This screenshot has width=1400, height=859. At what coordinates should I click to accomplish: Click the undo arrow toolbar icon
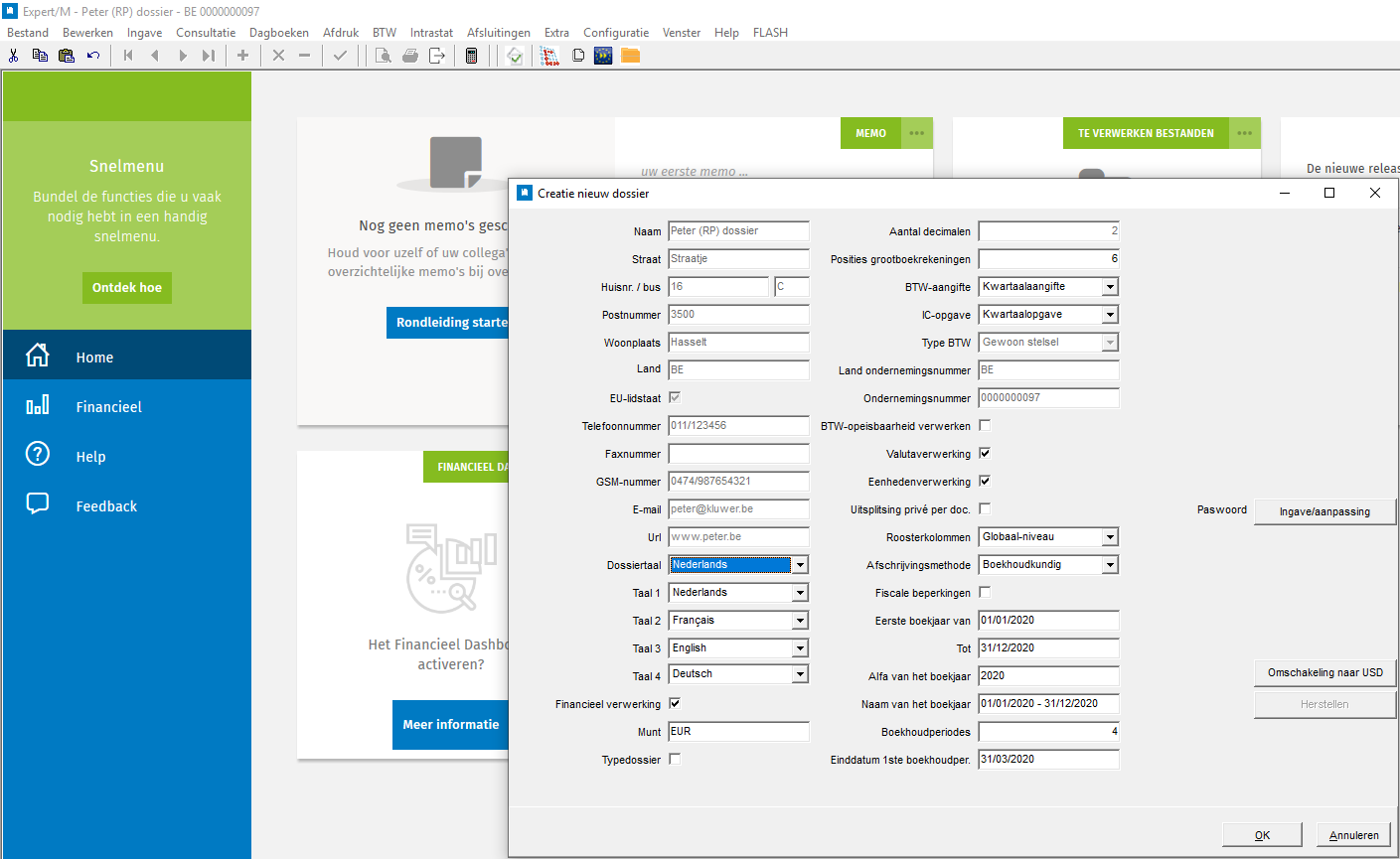coord(93,56)
